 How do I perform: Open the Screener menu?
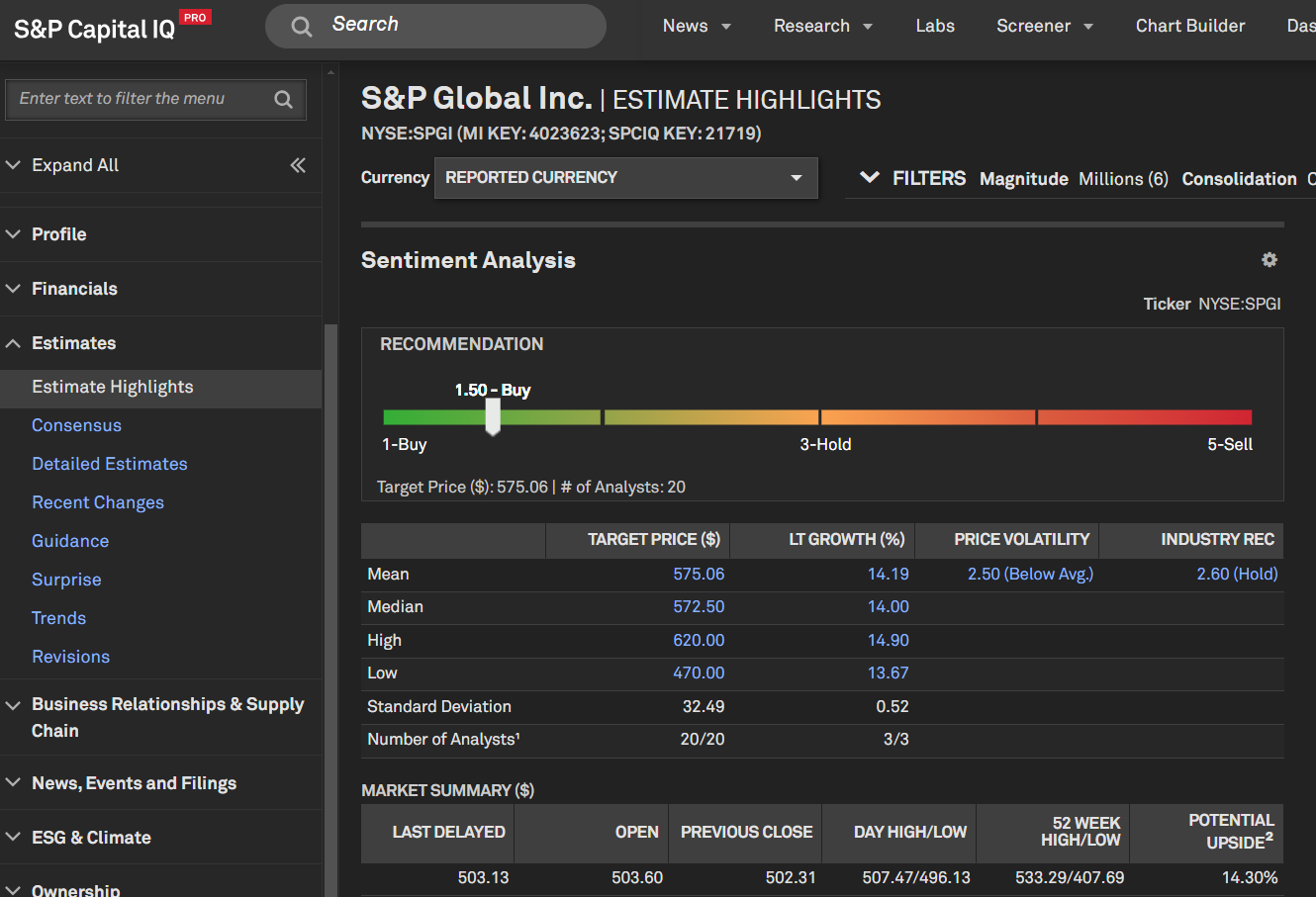[1045, 26]
